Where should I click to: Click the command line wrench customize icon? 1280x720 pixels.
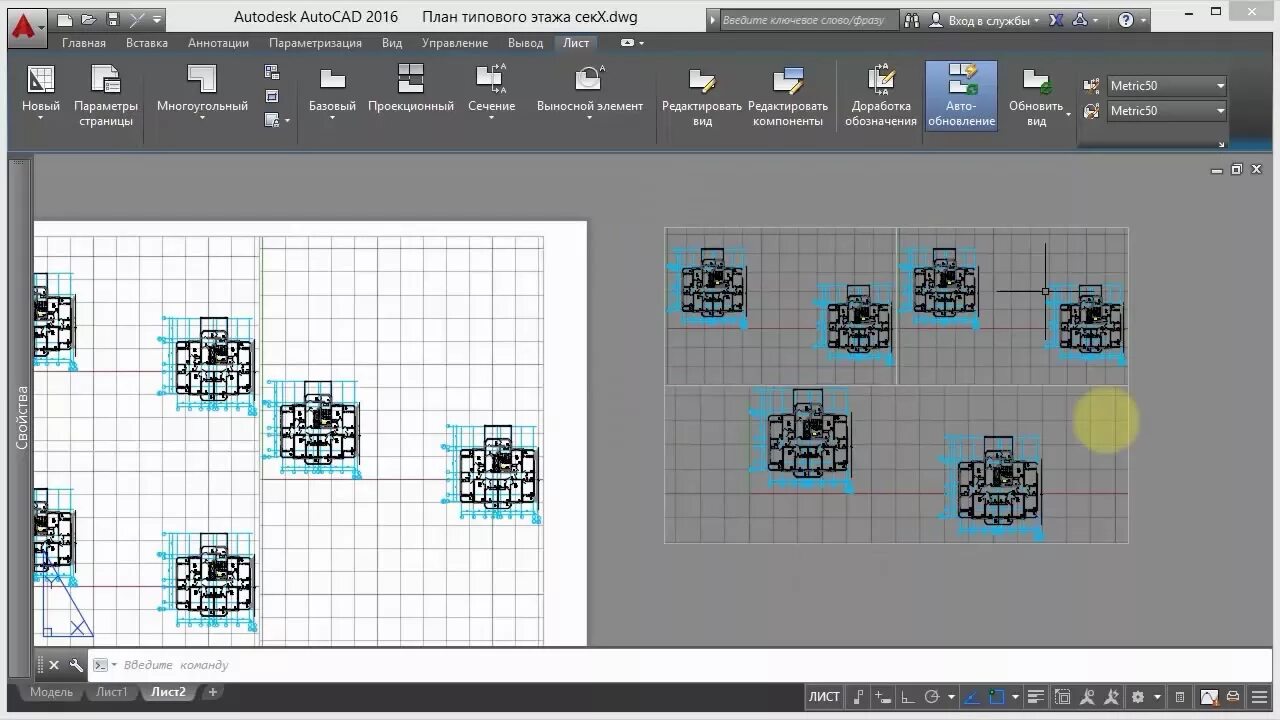(75, 665)
